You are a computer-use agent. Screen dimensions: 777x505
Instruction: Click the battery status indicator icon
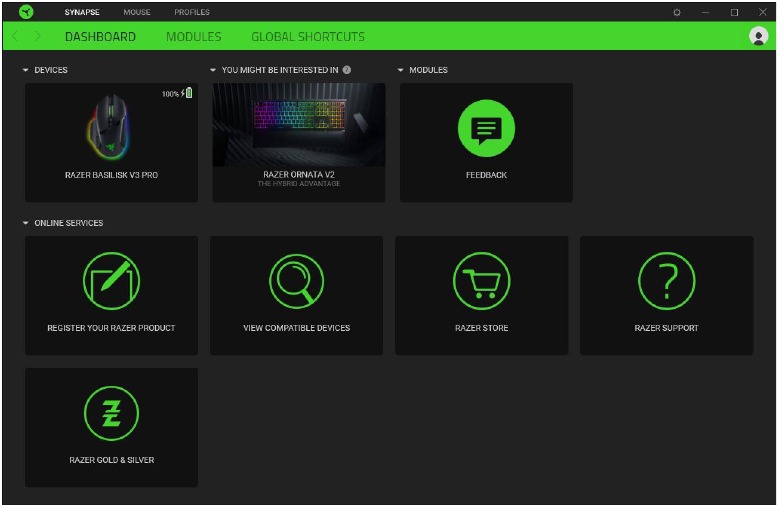[187, 93]
